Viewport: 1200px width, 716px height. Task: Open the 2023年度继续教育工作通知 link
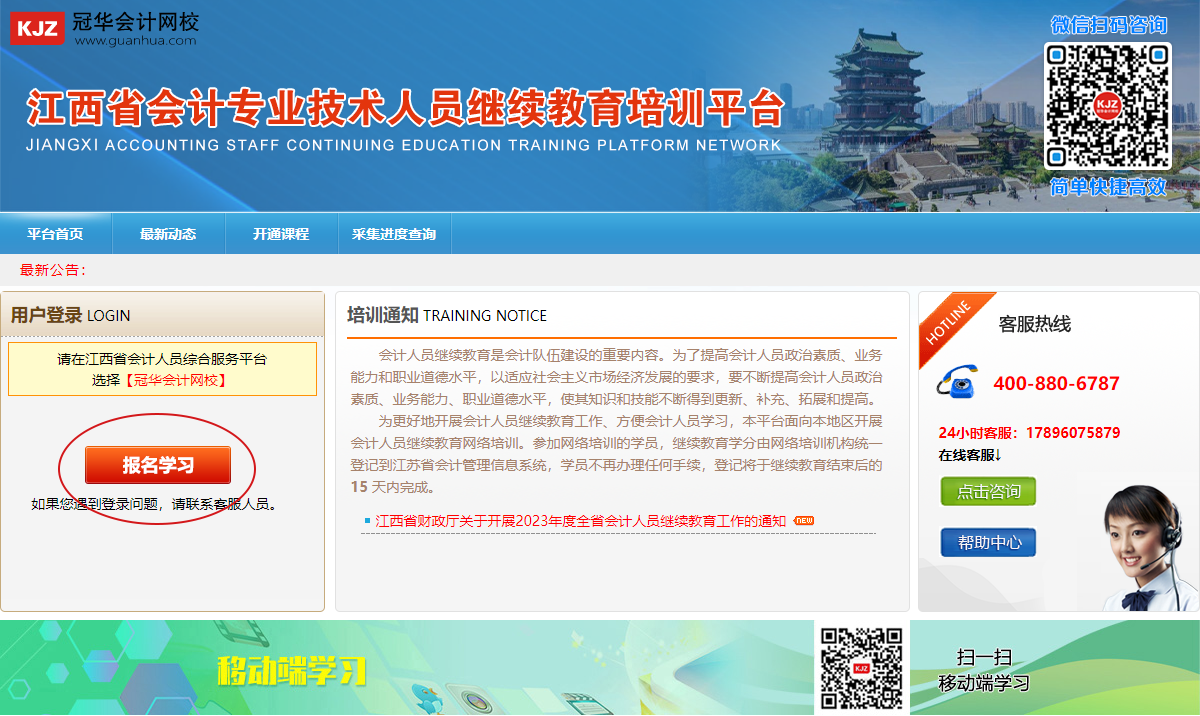(581, 521)
